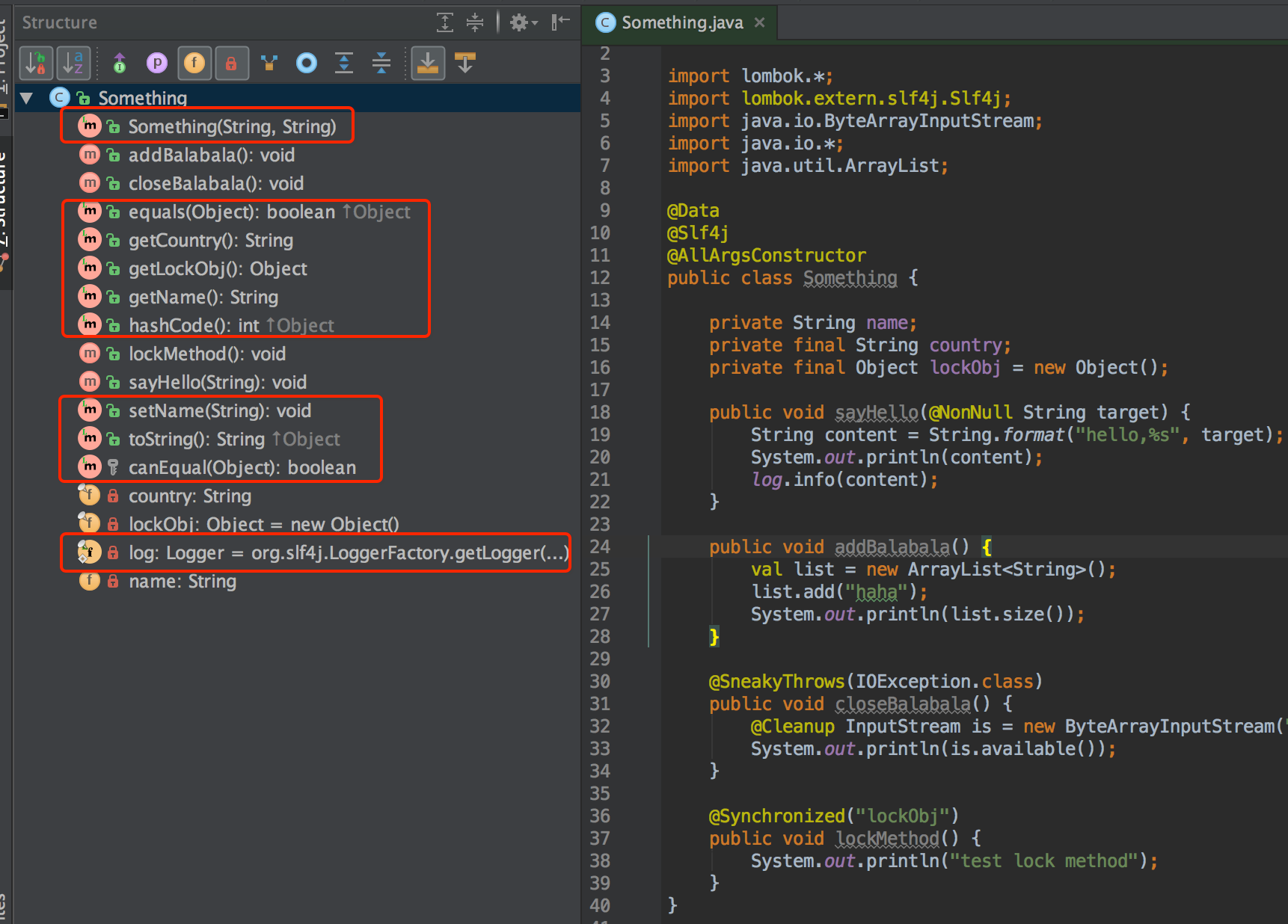Click addBalabala method name in editor
This screenshot has height=924, width=1288.
892,547
